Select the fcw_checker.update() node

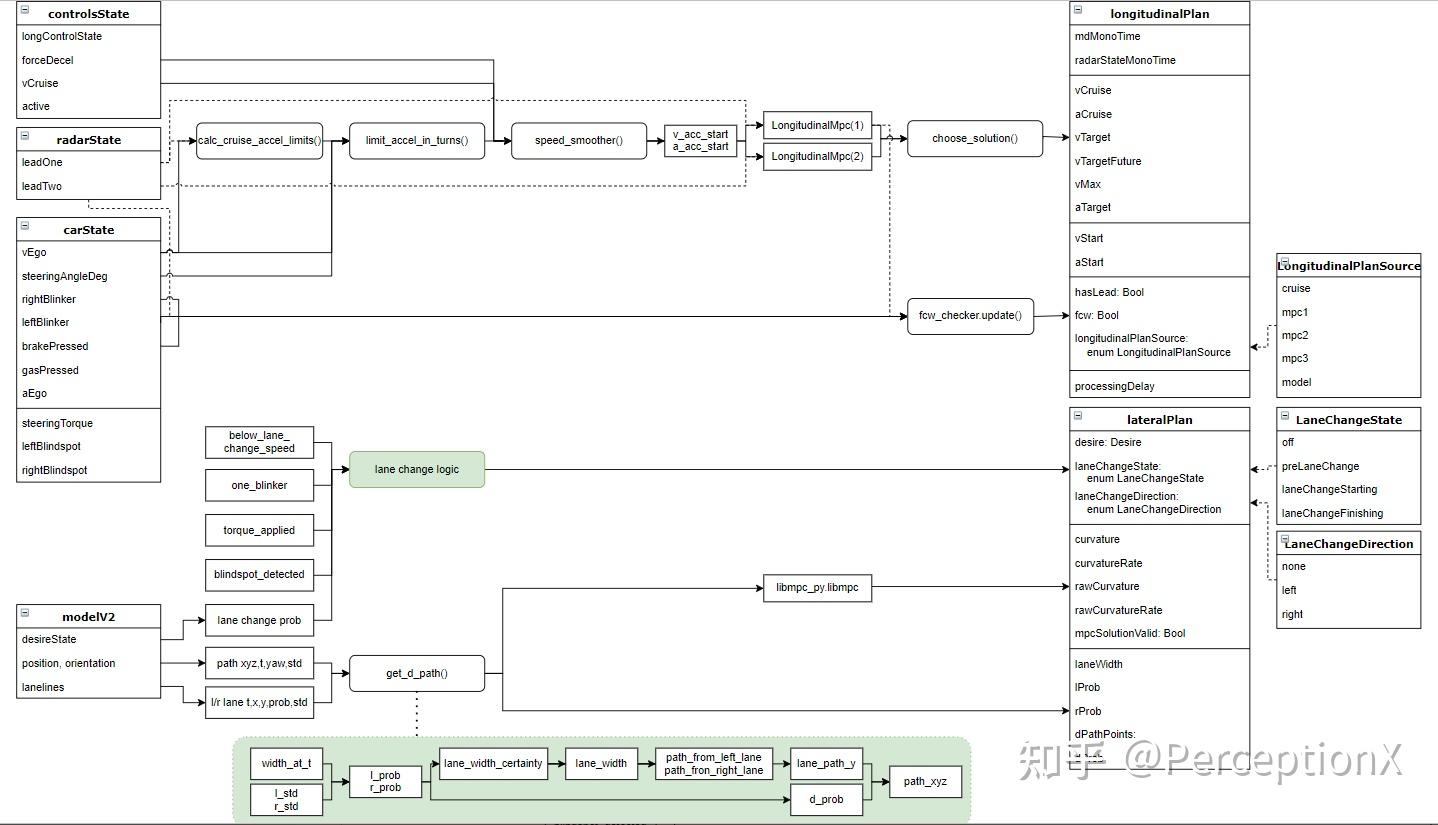tap(970, 316)
